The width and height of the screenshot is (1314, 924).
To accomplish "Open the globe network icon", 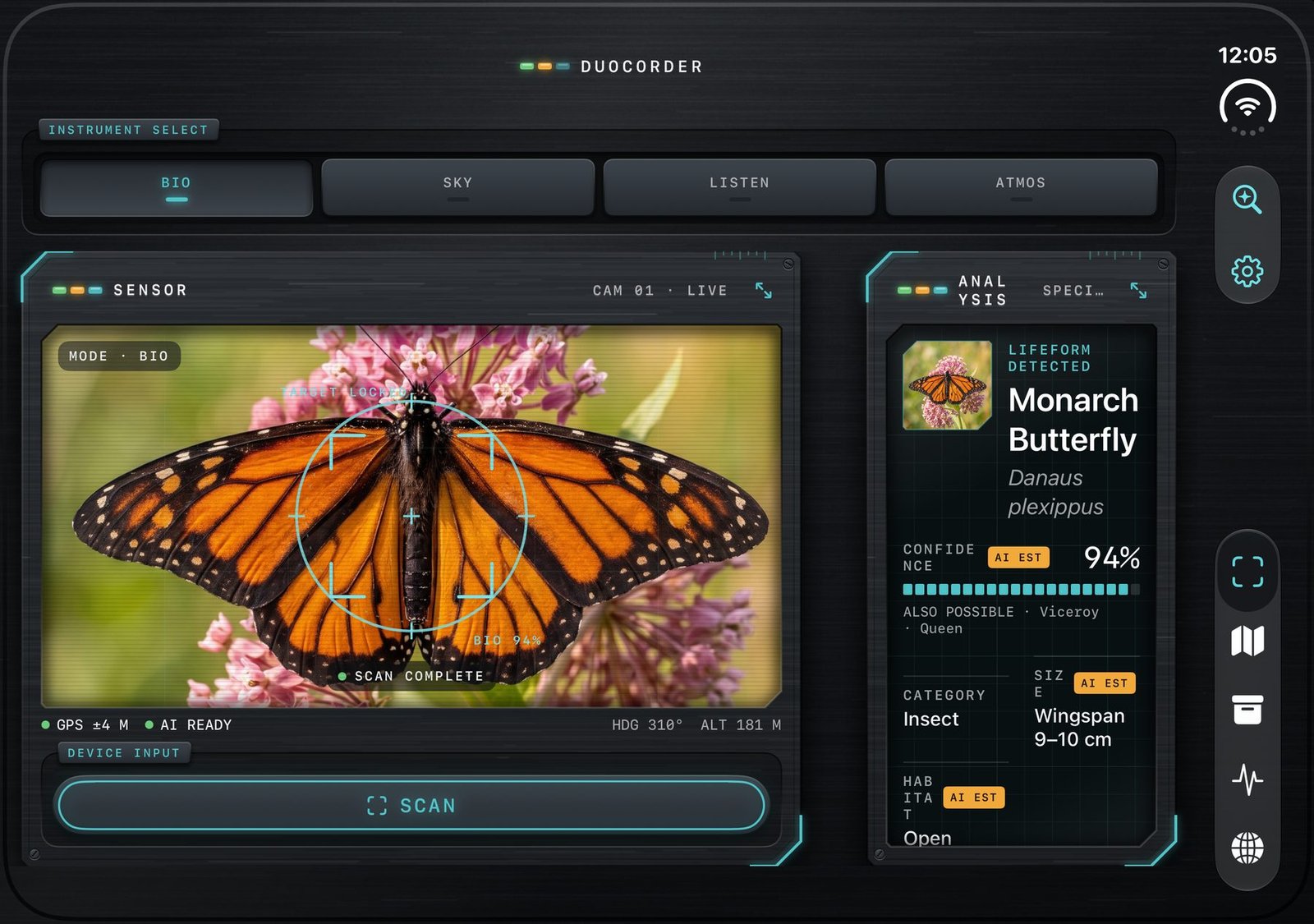I will point(1247,848).
